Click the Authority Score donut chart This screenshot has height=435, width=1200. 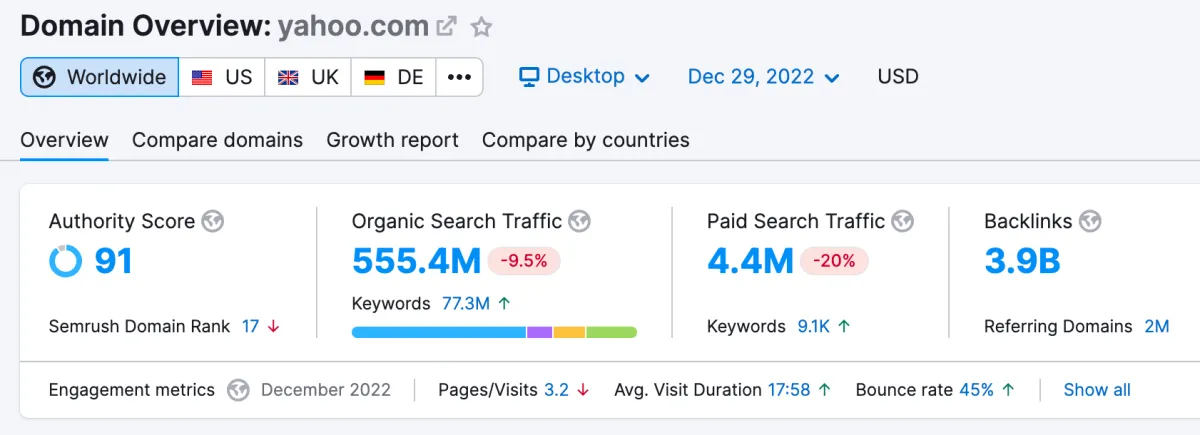tap(66, 261)
